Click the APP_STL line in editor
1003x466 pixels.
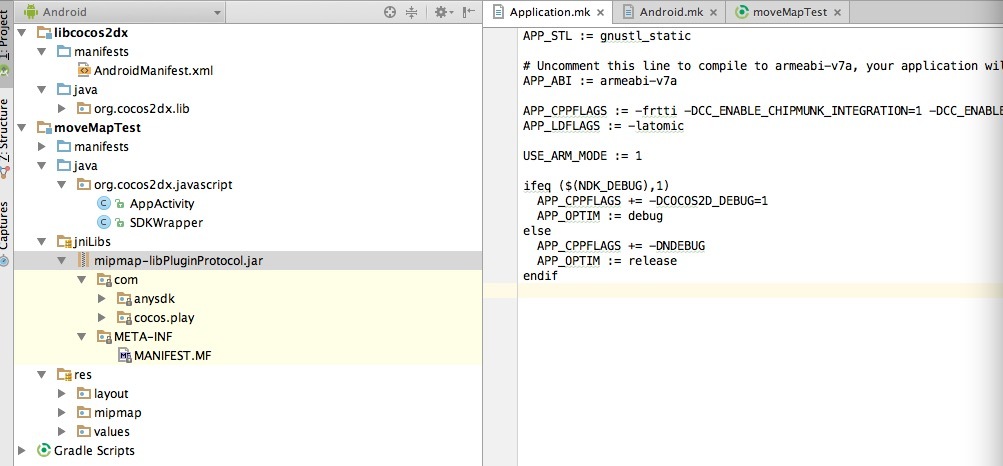click(x=606, y=36)
